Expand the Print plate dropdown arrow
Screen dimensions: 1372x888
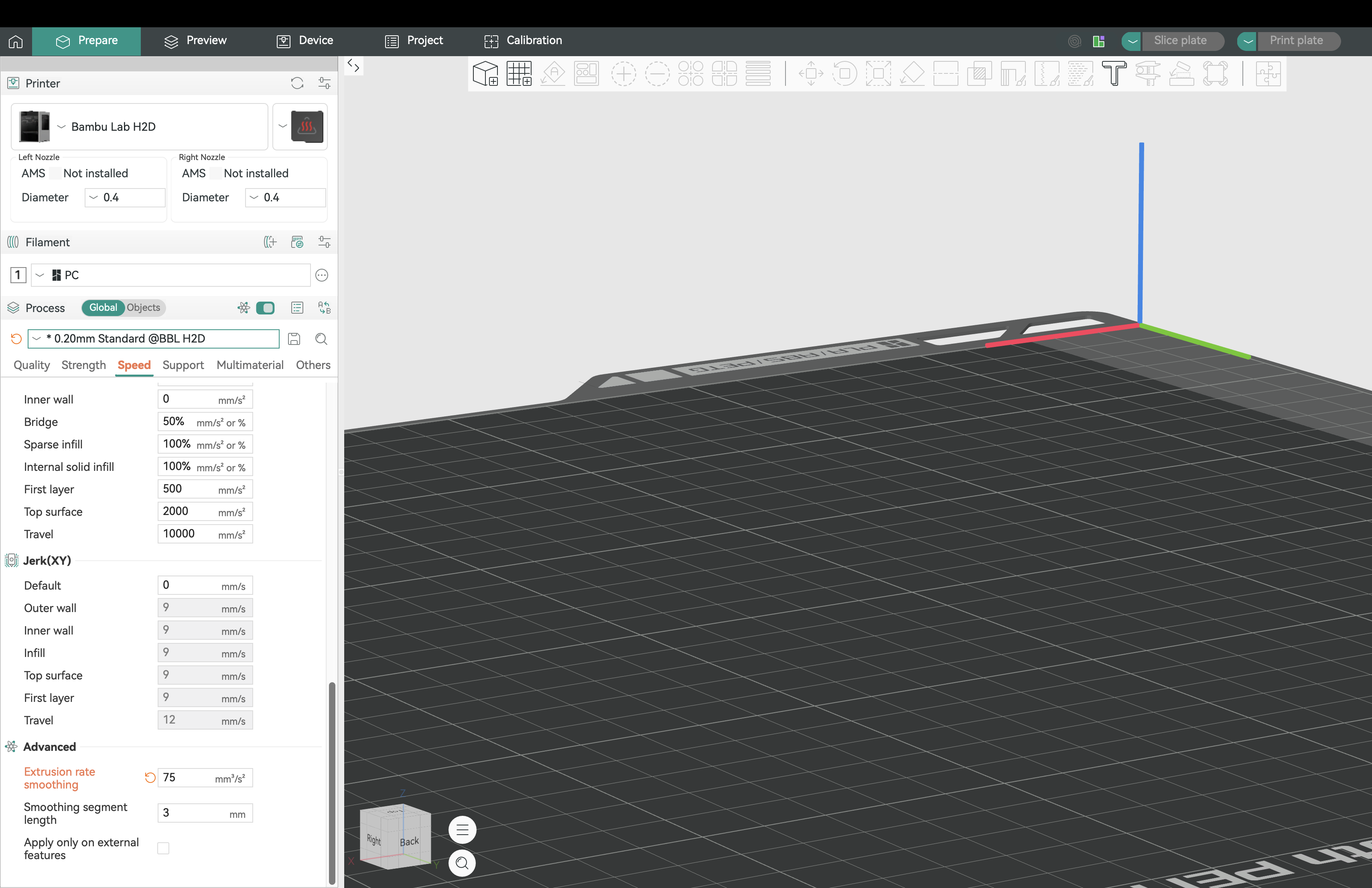1247,41
